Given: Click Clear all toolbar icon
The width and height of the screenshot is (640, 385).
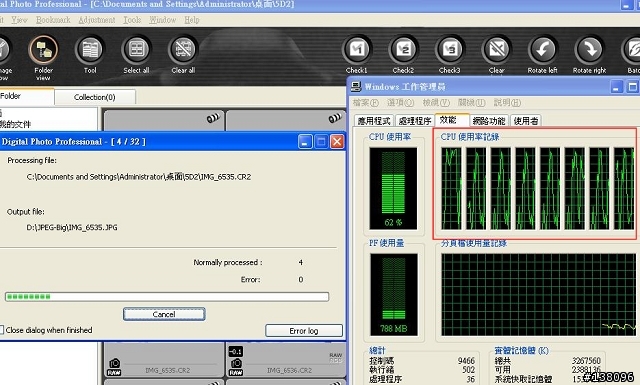Looking at the screenshot, I should (183, 49).
